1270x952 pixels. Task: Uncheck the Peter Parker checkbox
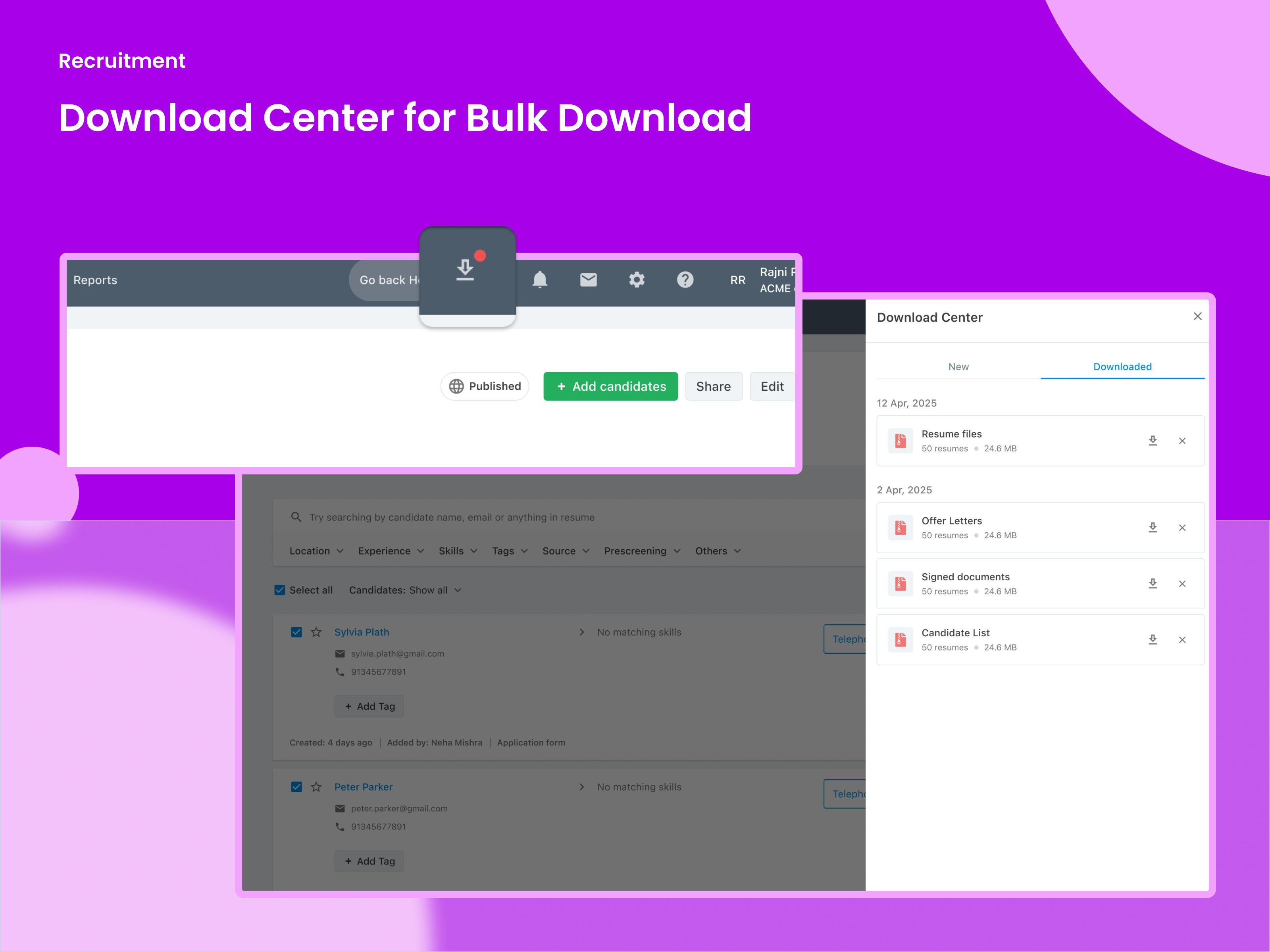click(296, 787)
